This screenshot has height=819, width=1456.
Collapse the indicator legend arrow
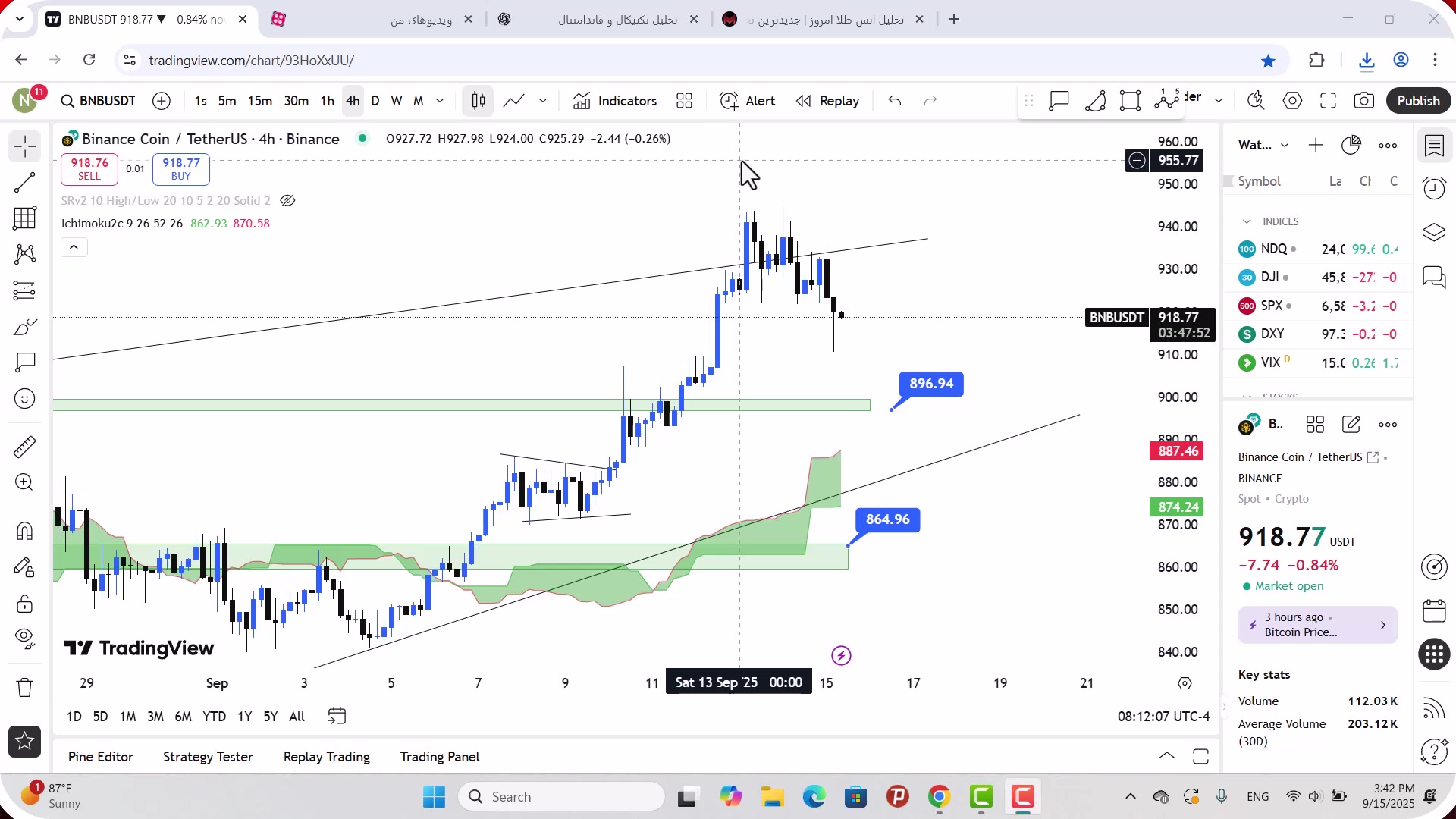(x=74, y=247)
